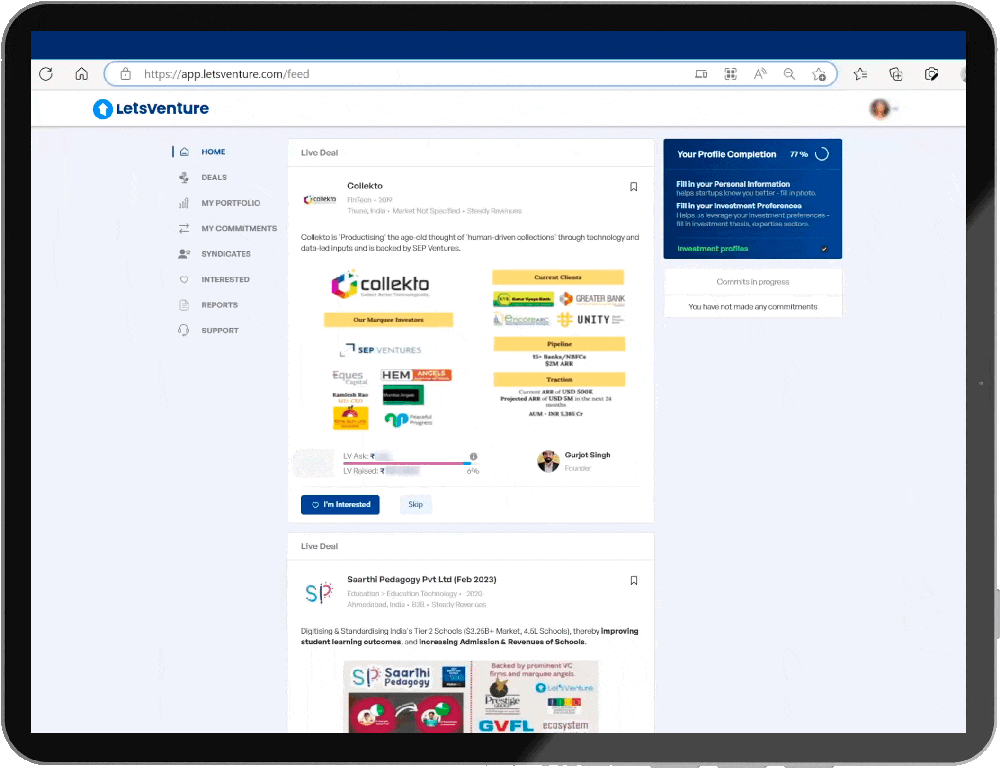Select HOME in sidebar
1000x768 pixels.
click(x=213, y=152)
